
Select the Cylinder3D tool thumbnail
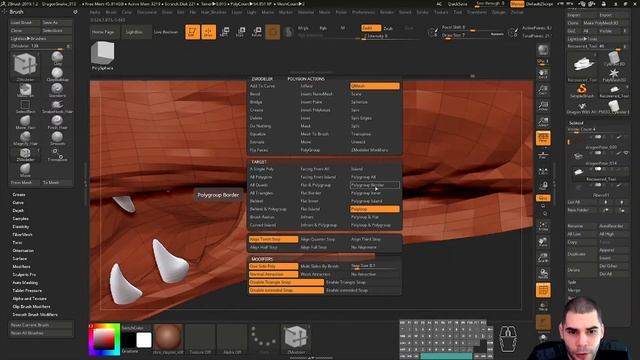click(x=613, y=58)
